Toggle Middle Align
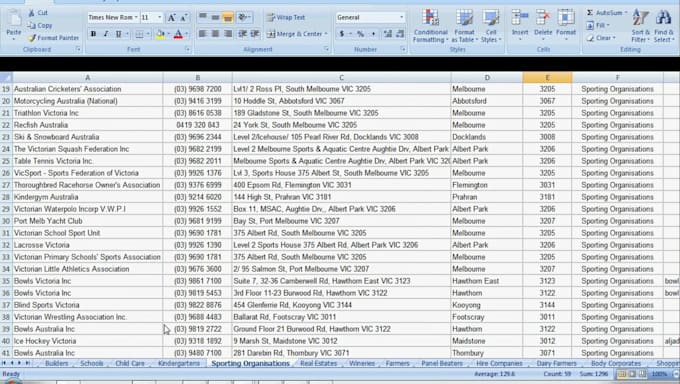 click(x=215, y=17)
